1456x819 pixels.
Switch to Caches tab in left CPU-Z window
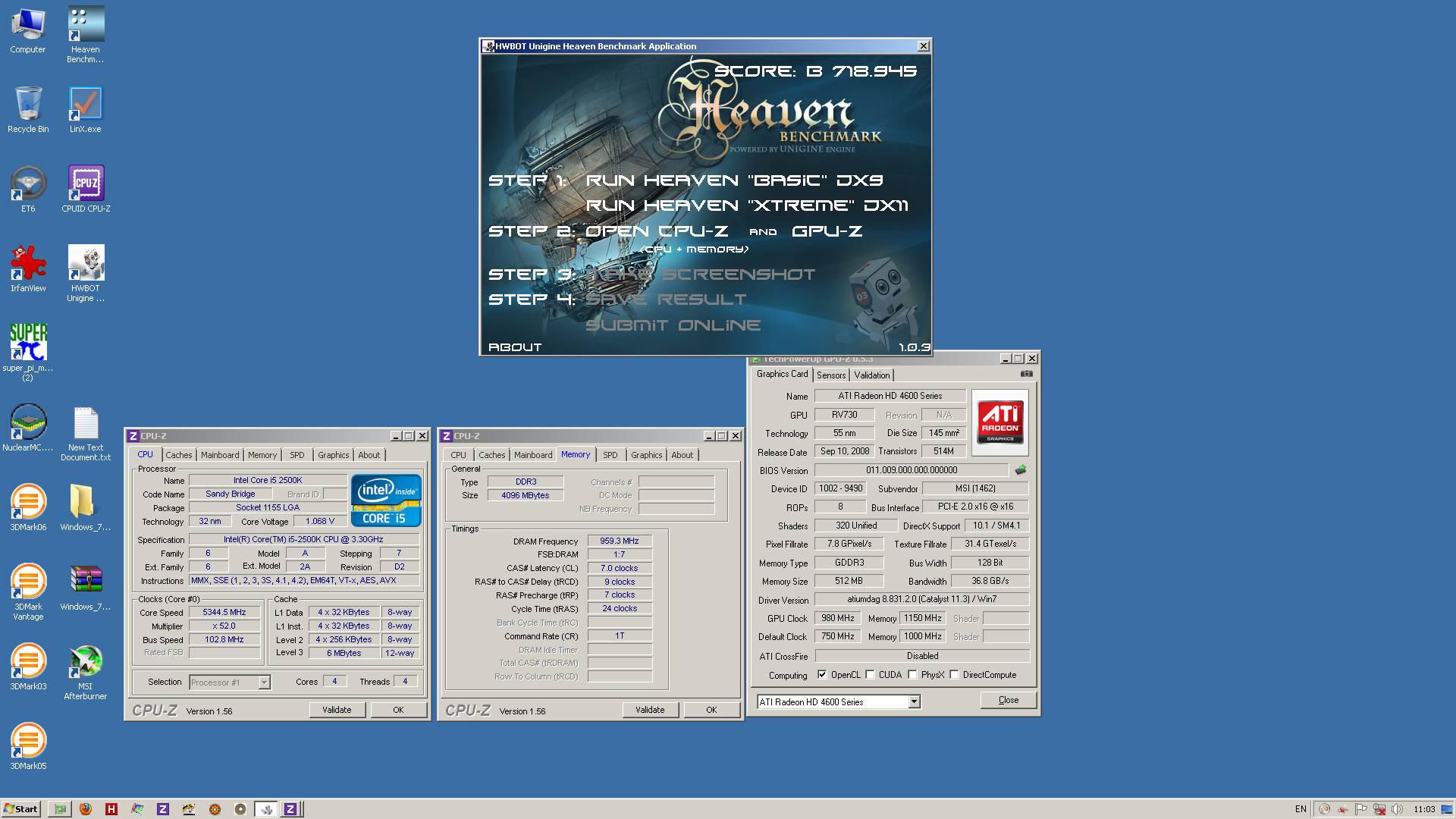click(x=178, y=455)
